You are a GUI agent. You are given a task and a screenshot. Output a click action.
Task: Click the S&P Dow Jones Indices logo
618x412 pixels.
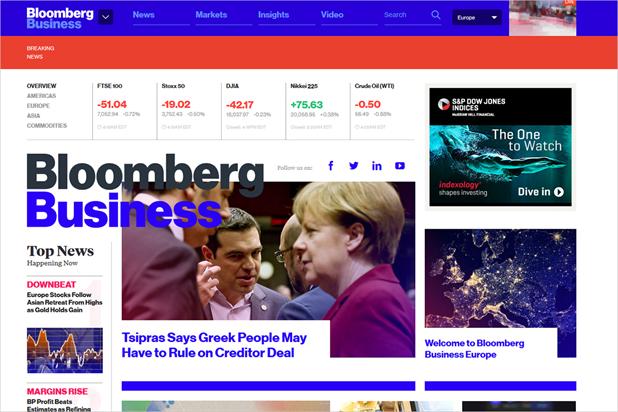point(471,106)
